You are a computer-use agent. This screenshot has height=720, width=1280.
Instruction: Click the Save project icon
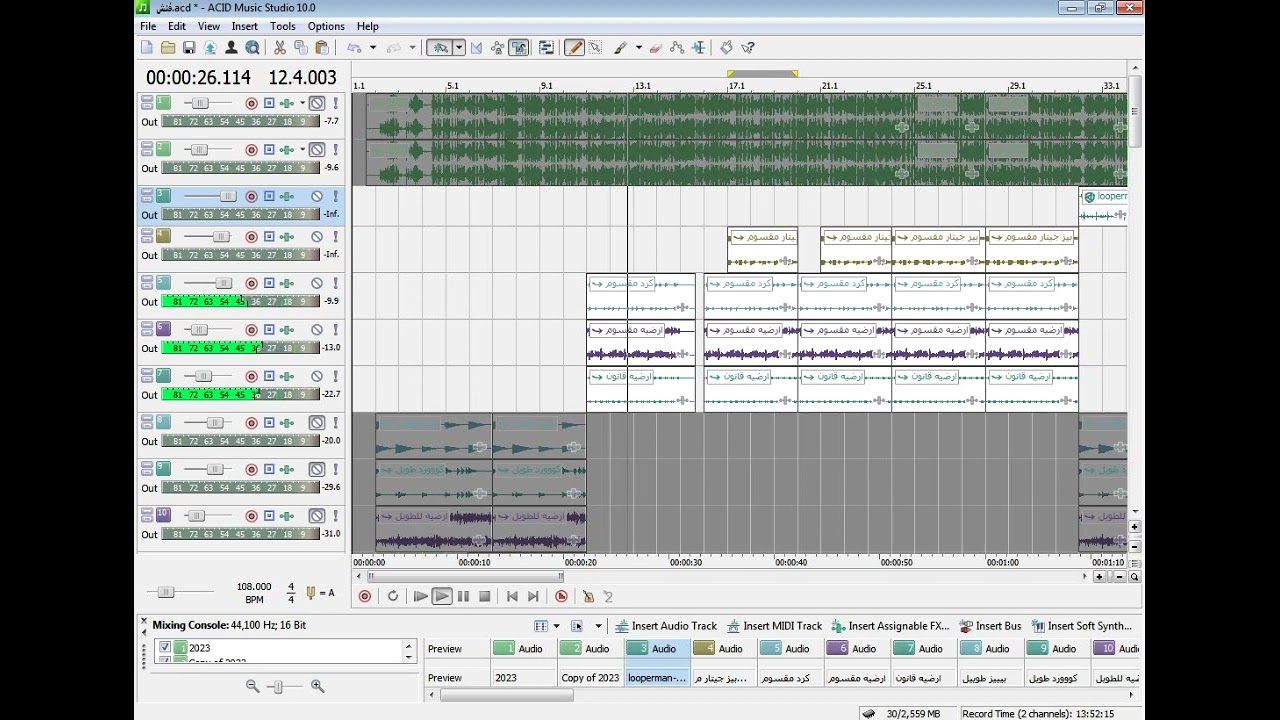(189, 47)
